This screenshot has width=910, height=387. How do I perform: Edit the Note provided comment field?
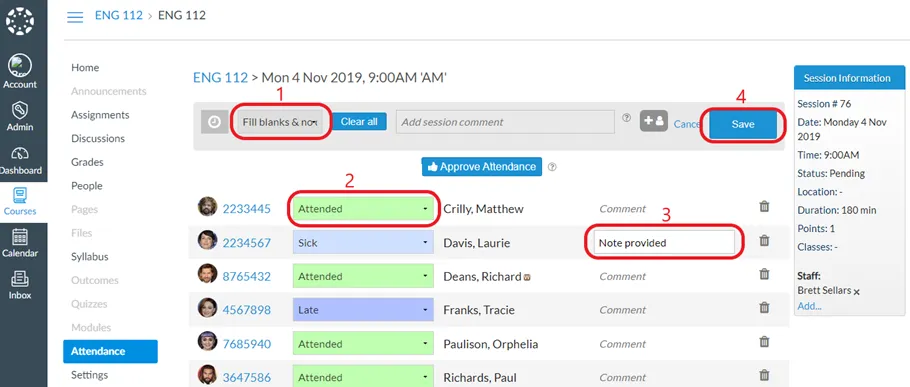tap(664, 243)
